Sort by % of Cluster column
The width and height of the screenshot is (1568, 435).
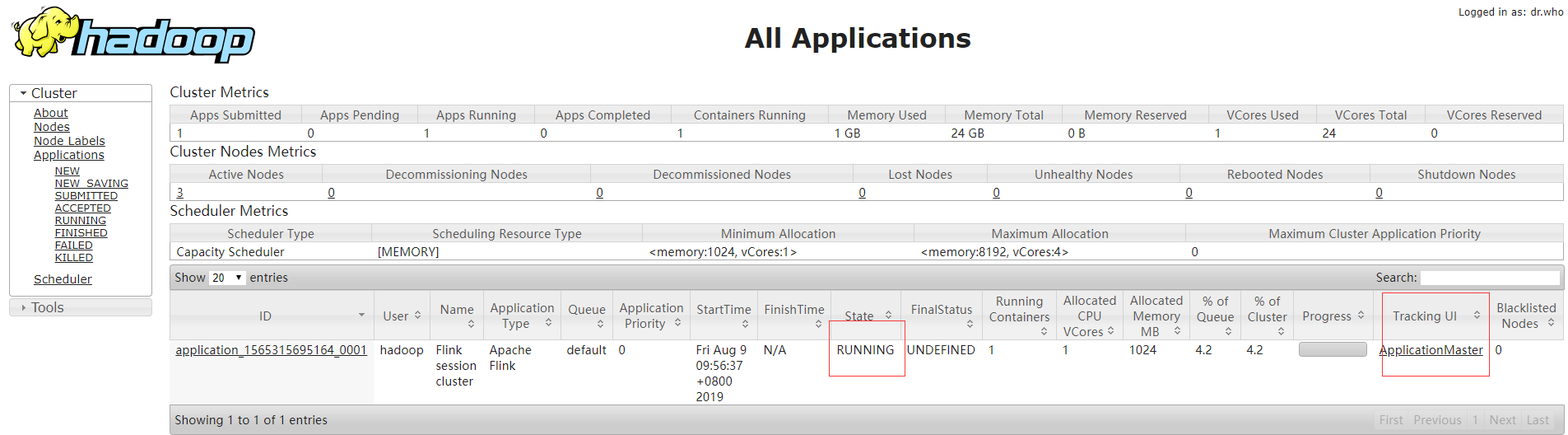[1267, 316]
